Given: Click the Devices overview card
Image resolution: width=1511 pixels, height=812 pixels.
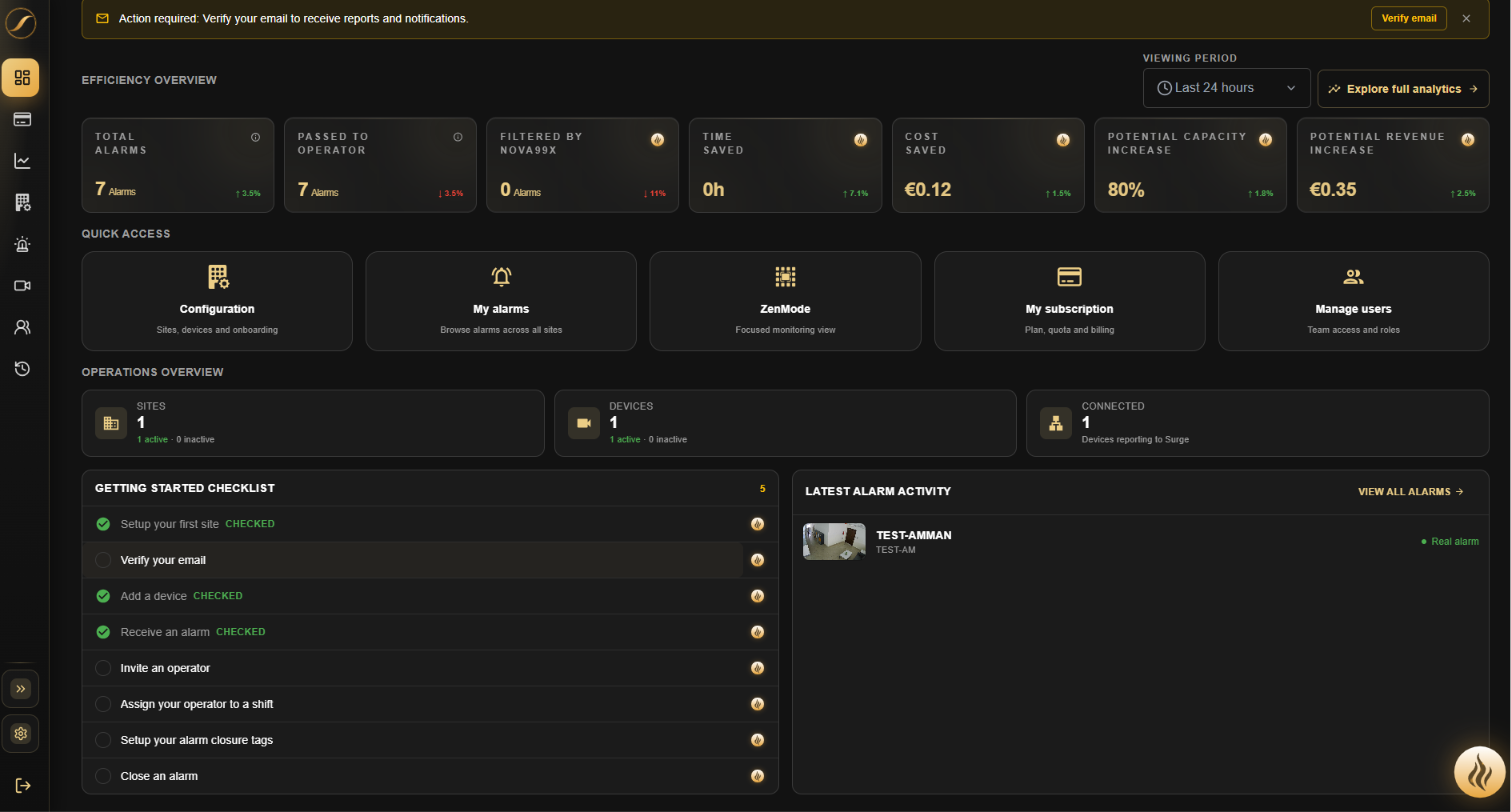Looking at the screenshot, I should coord(785,423).
